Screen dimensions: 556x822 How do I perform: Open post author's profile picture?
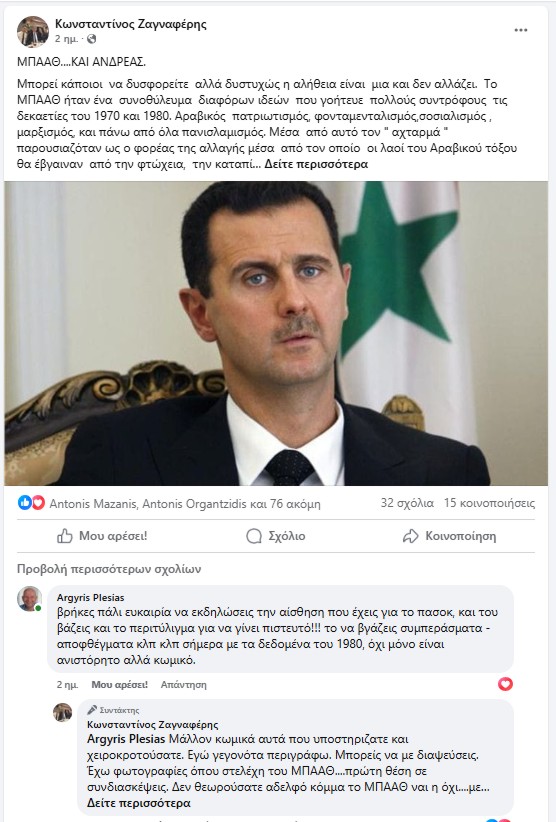coord(32,31)
